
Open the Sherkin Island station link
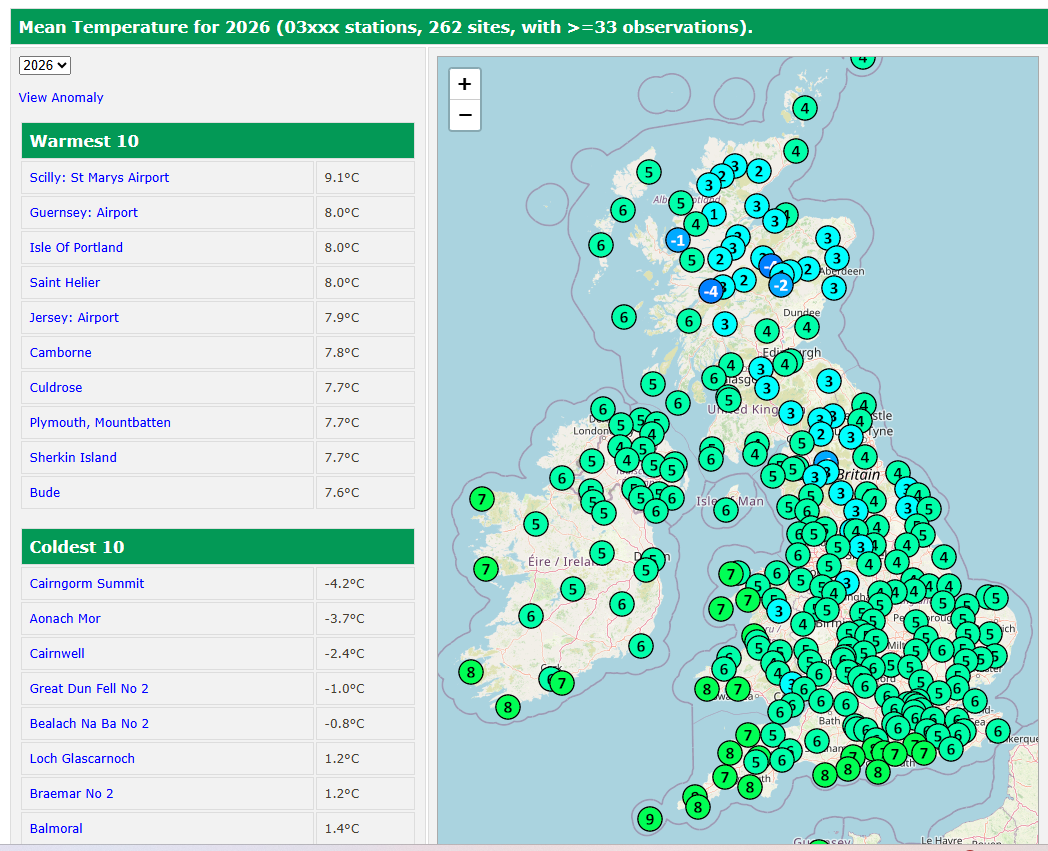pyautogui.click(x=73, y=457)
